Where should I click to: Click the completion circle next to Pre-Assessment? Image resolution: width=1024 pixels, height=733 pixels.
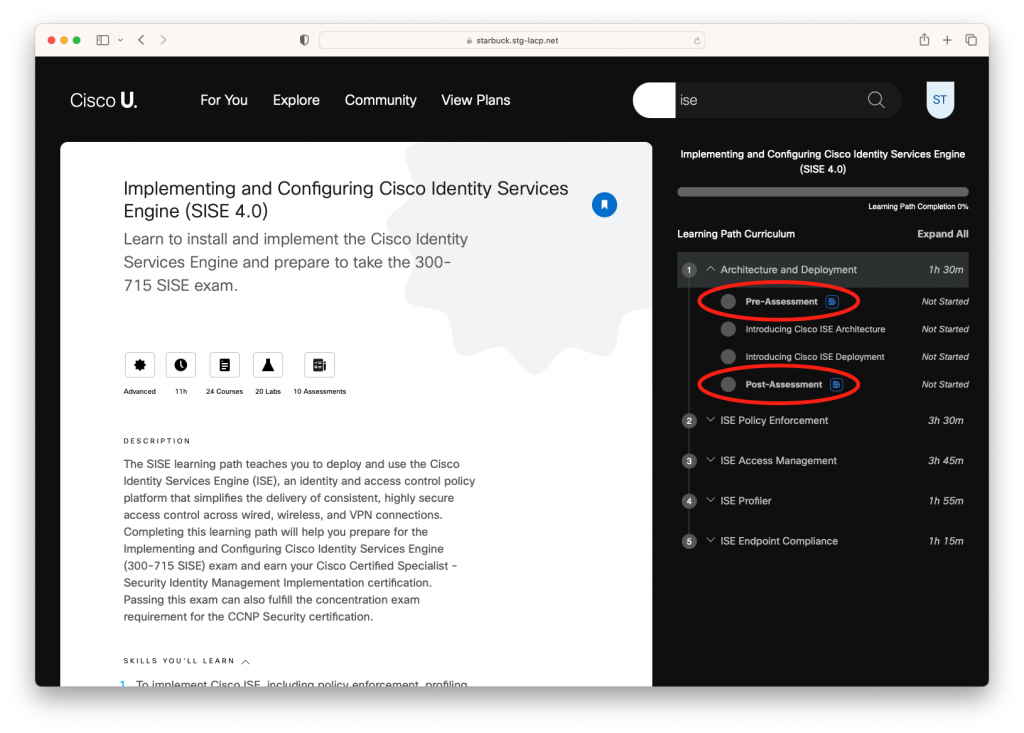click(x=727, y=301)
